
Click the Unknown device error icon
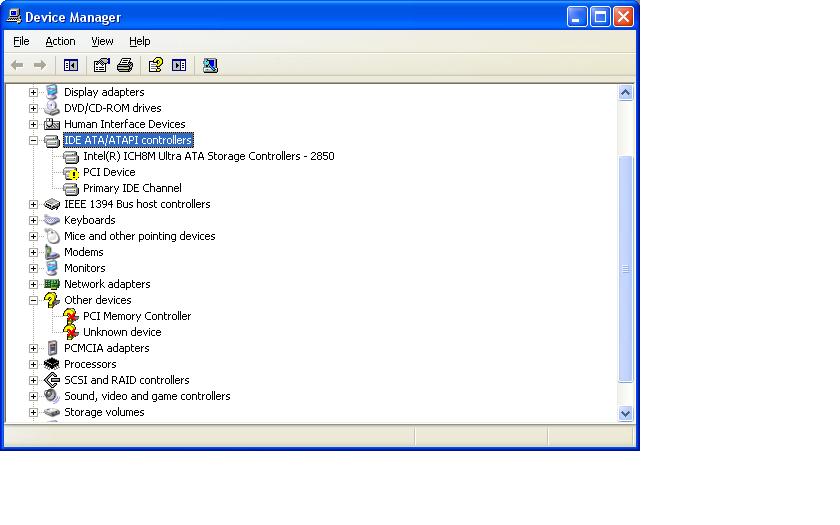pos(71,333)
